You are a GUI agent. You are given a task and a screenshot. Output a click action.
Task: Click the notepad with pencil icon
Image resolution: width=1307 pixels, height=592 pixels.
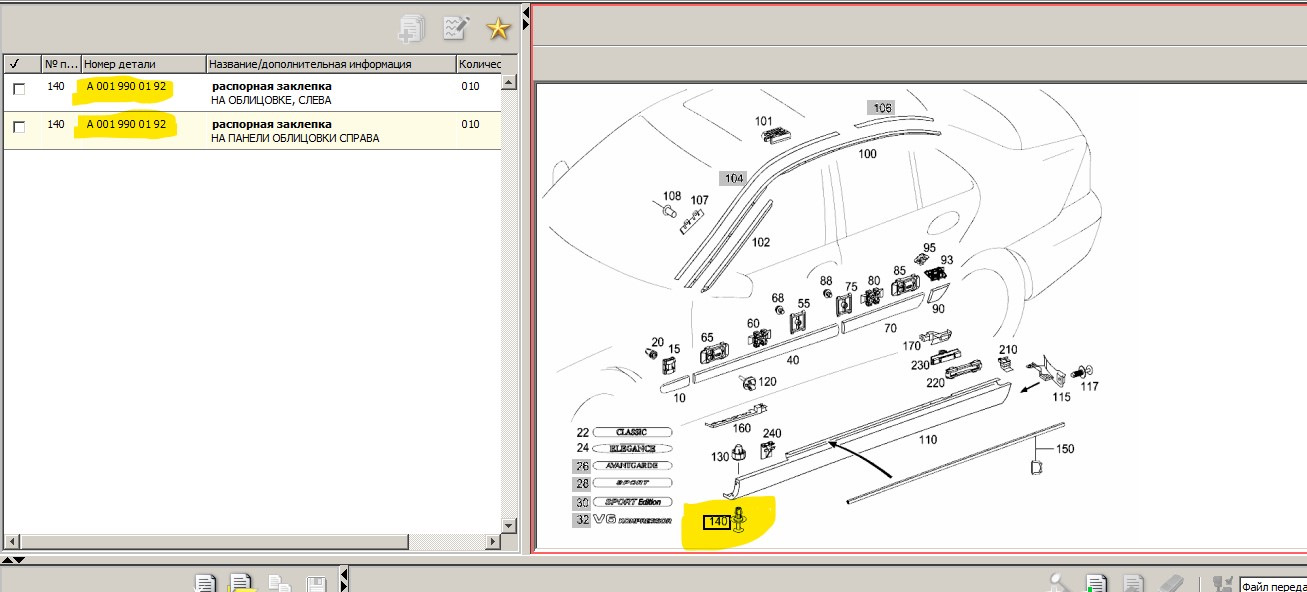tap(456, 28)
